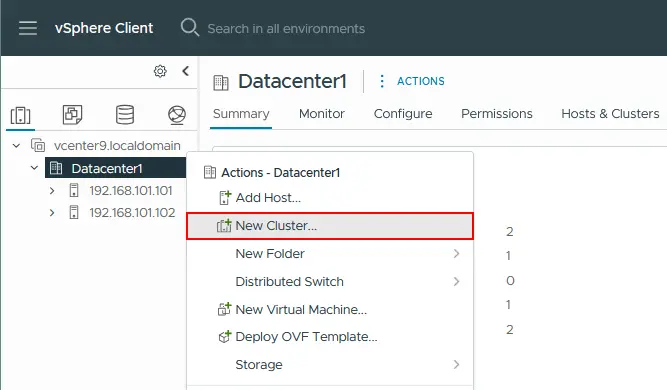Select vcenter9.localdomain in the tree
The width and height of the screenshot is (667, 390).
point(117,145)
